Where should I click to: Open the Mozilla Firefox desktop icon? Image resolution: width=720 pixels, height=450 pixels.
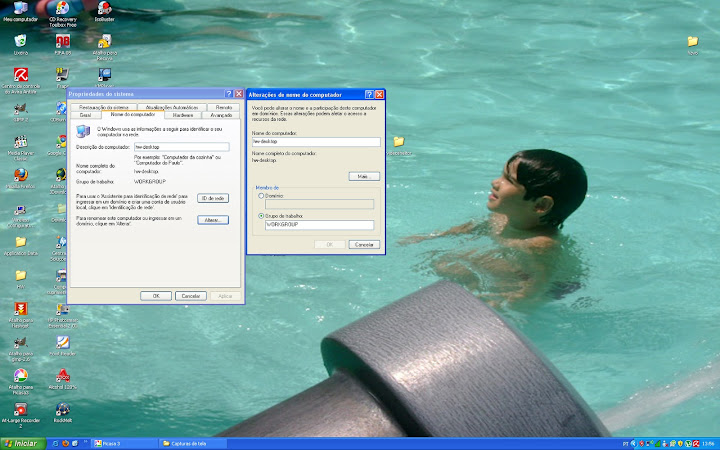pos(20,174)
